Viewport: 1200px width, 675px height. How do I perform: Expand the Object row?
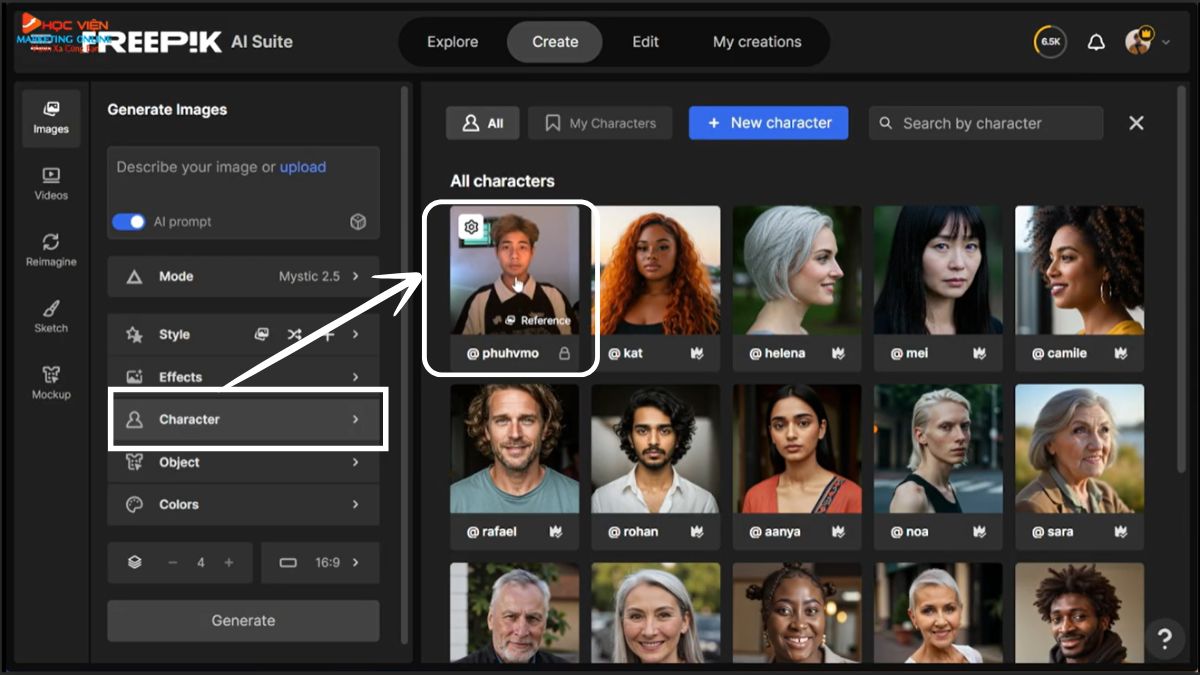243,462
